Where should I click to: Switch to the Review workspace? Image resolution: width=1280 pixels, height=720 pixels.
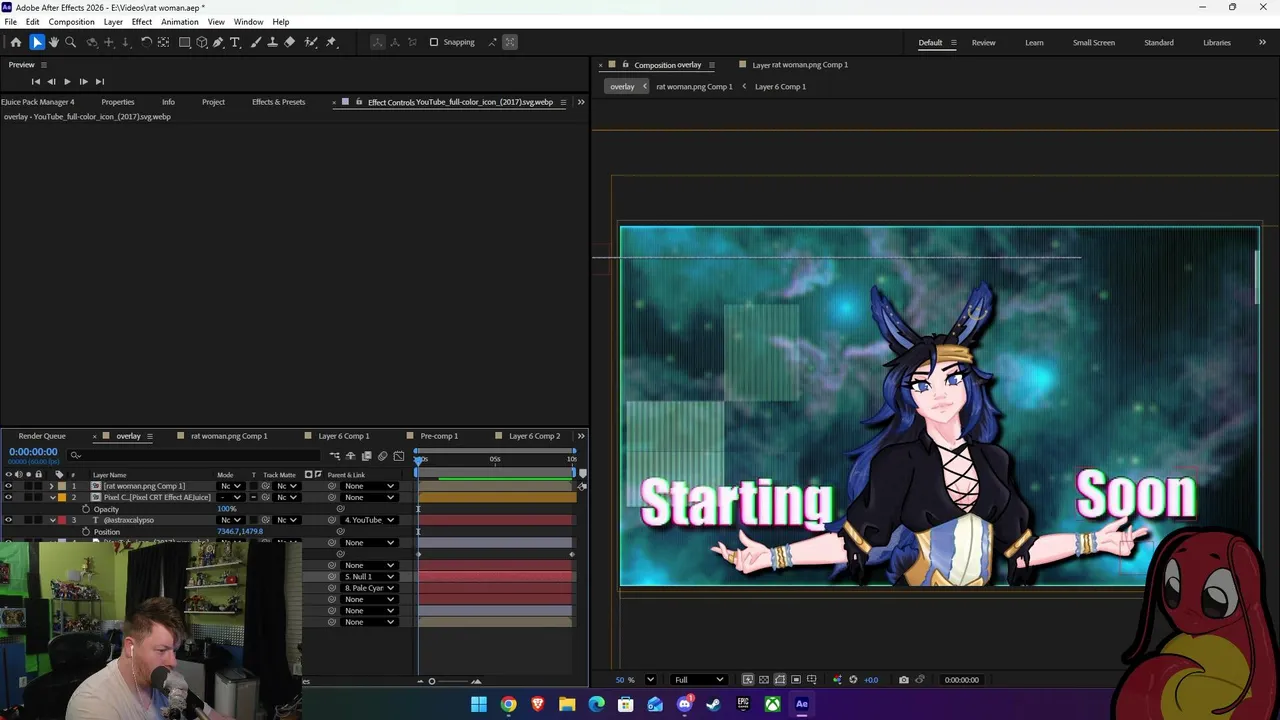coord(983,42)
